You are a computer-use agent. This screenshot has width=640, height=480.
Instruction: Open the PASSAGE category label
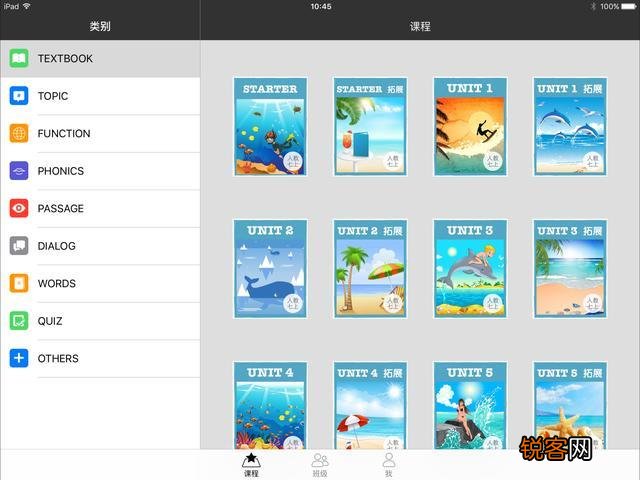(x=61, y=209)
